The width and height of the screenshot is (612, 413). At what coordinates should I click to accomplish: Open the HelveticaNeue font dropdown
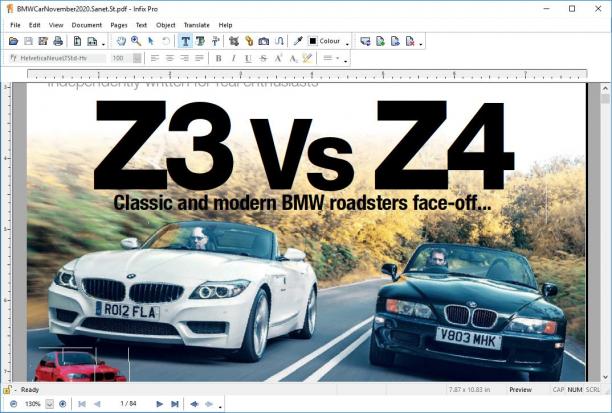(57, 58)
